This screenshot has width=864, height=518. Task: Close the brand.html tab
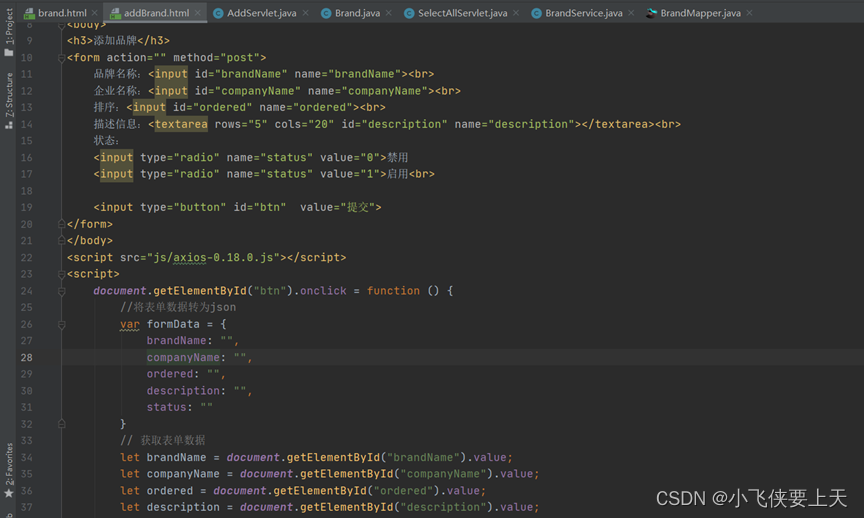(95, 13)
